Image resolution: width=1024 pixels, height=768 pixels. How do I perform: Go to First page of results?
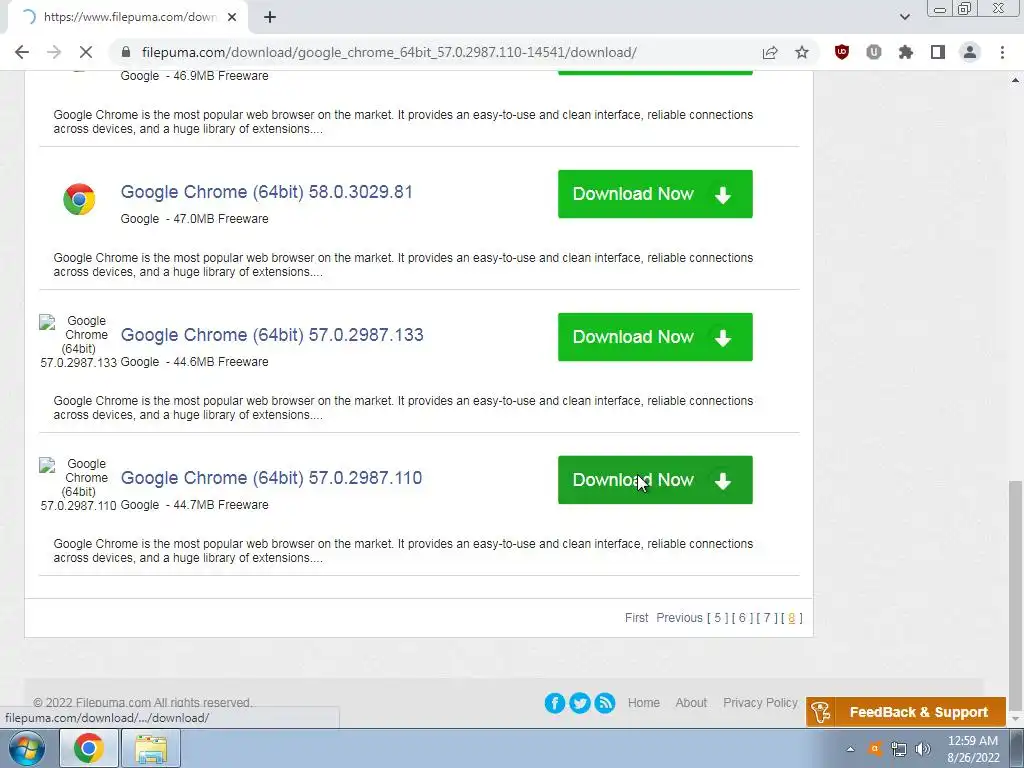(x=636, y=618)
